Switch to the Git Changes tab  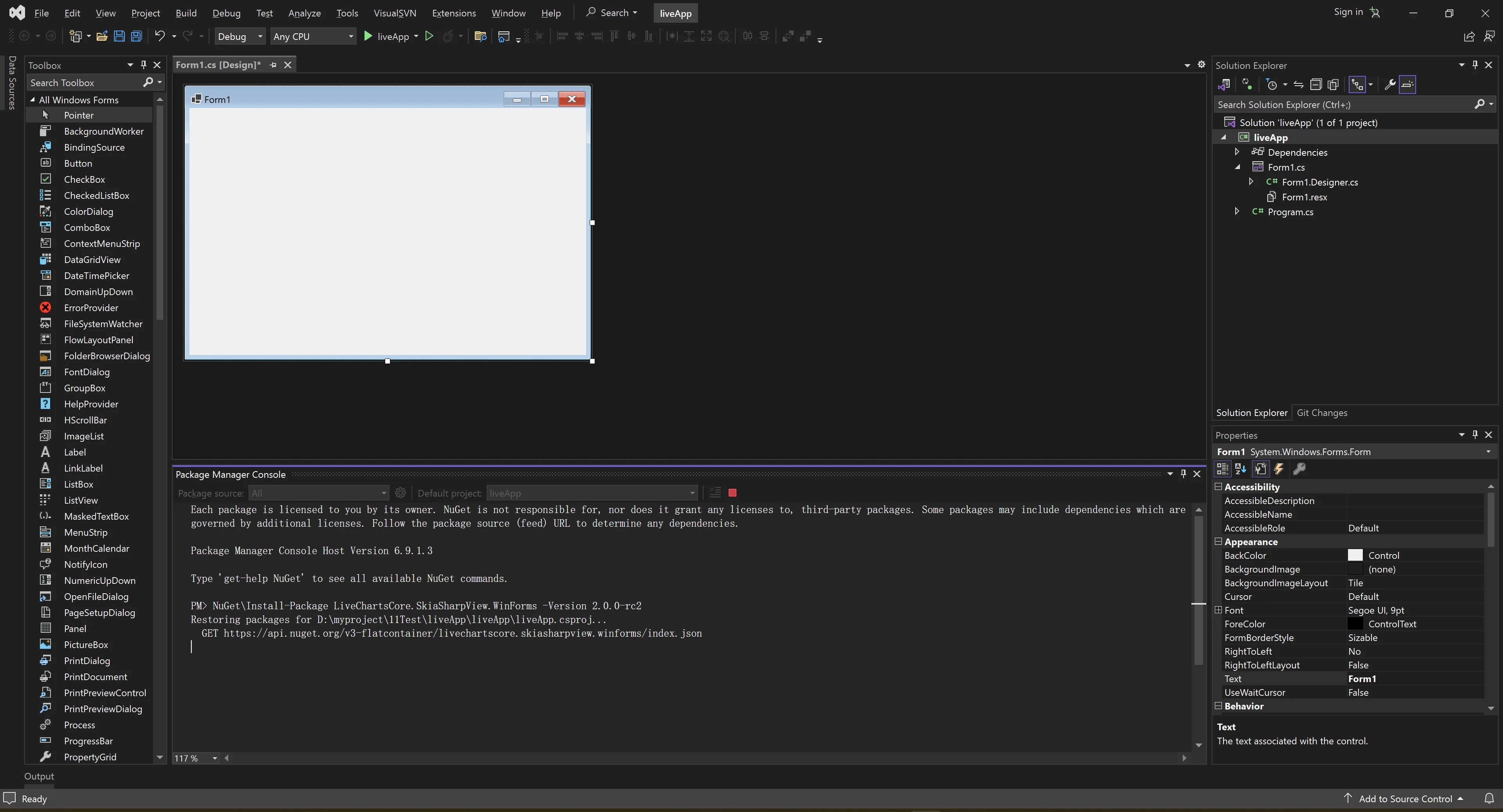1322,412
